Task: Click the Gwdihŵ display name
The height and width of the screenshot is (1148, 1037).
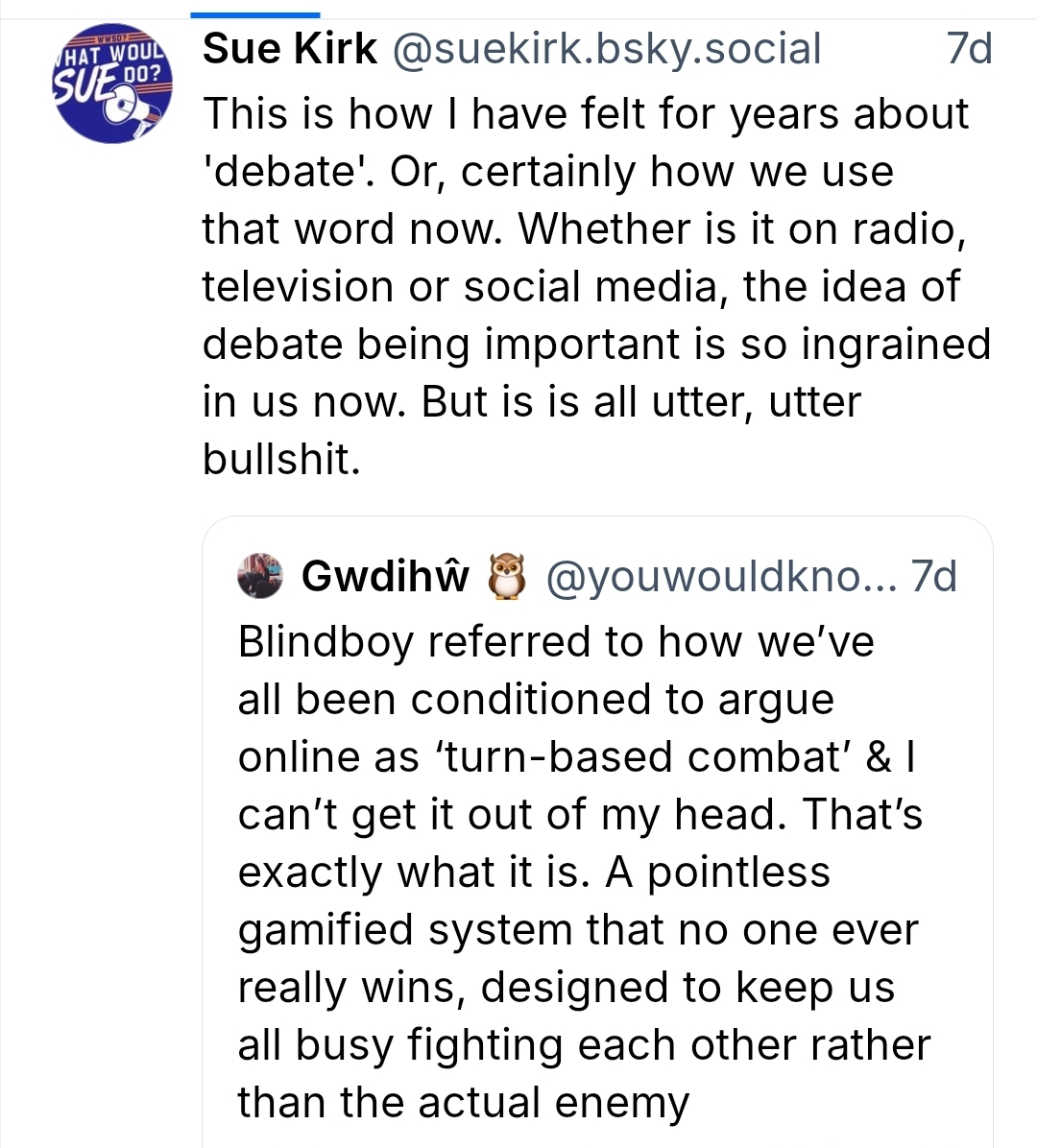Action: coord(385,576)
